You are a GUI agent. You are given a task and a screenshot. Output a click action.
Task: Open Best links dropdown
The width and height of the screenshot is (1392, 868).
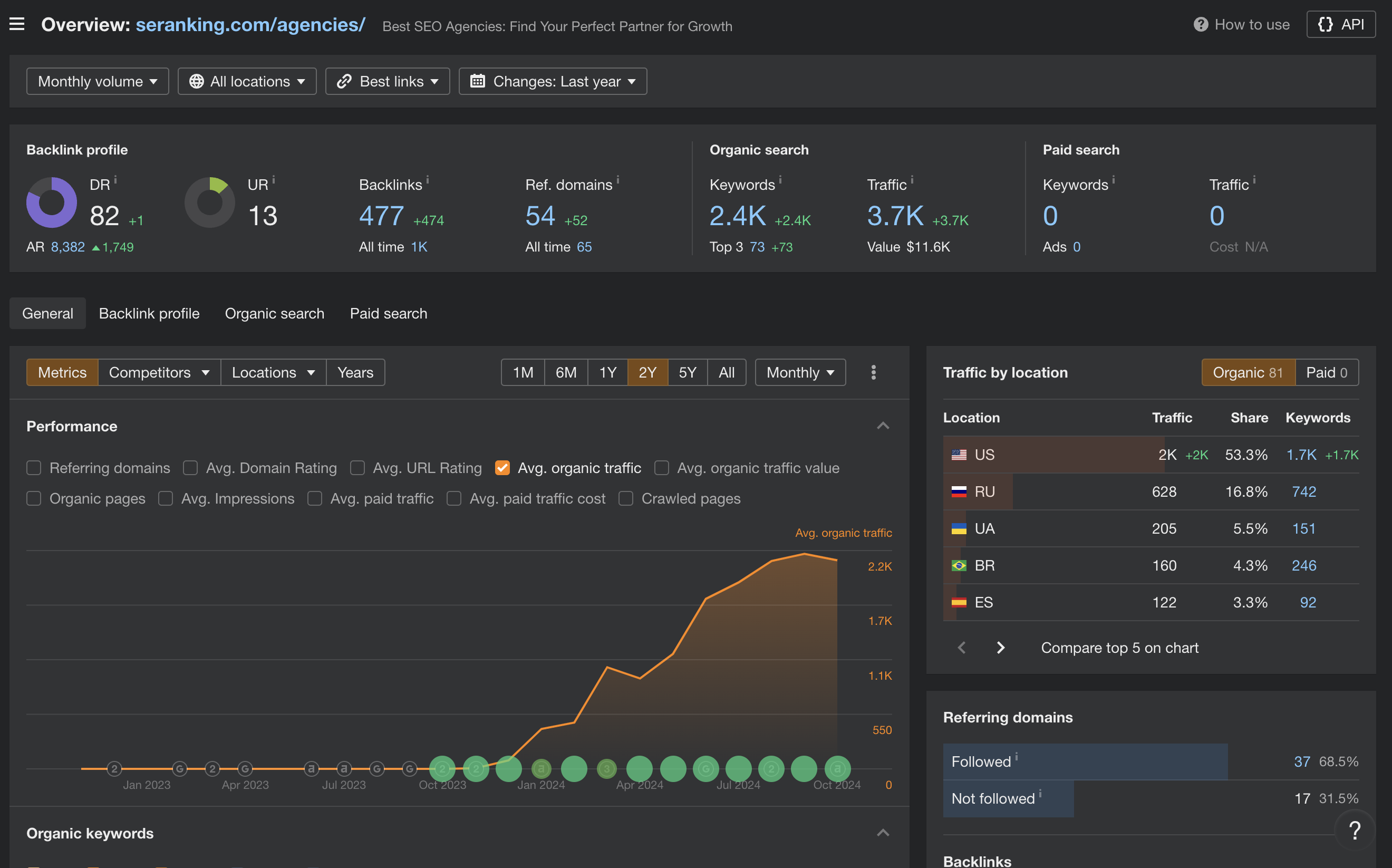coord(388,81)
